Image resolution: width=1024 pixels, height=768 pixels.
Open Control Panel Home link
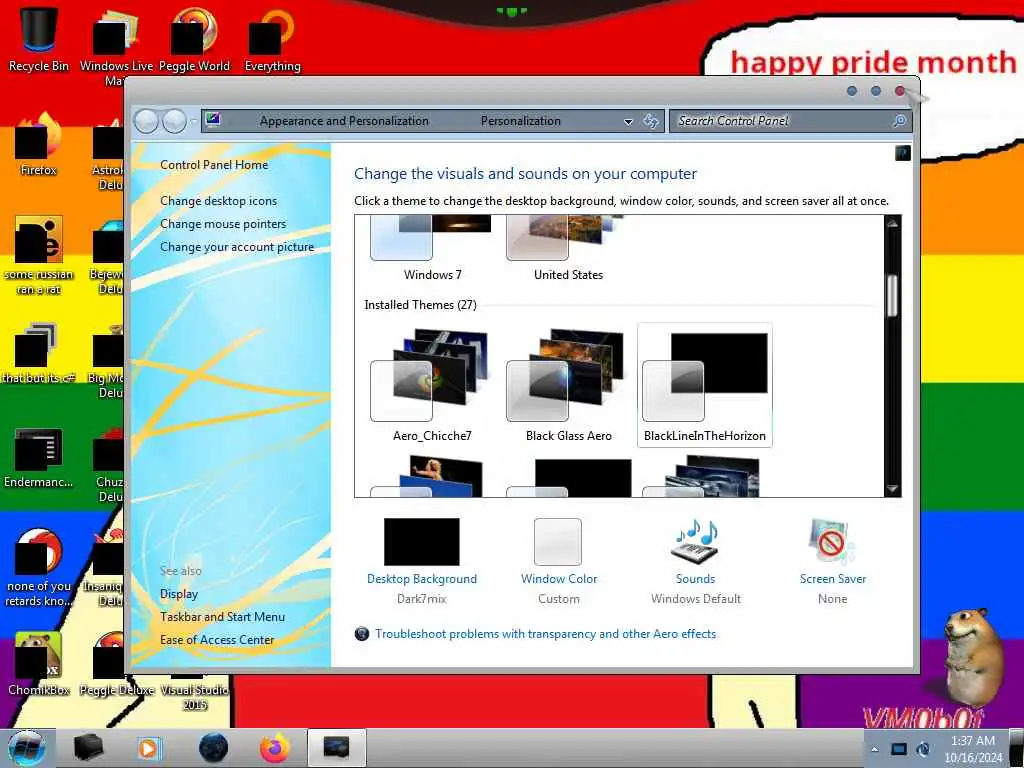tap(214, 165)
